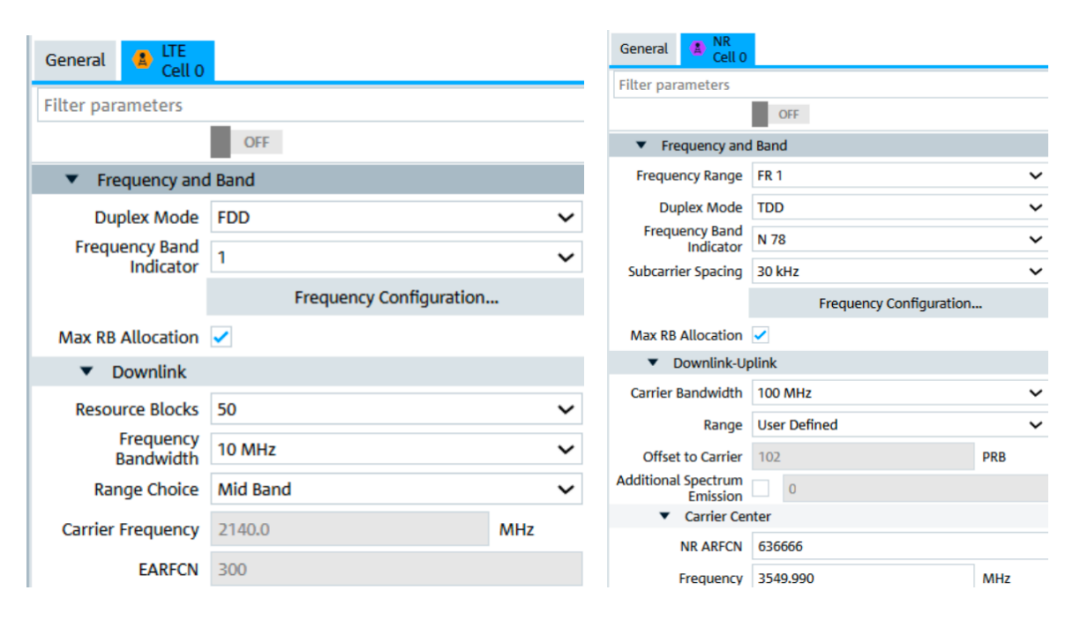Open the General tab in LTE panel

(x=75, y=60)
